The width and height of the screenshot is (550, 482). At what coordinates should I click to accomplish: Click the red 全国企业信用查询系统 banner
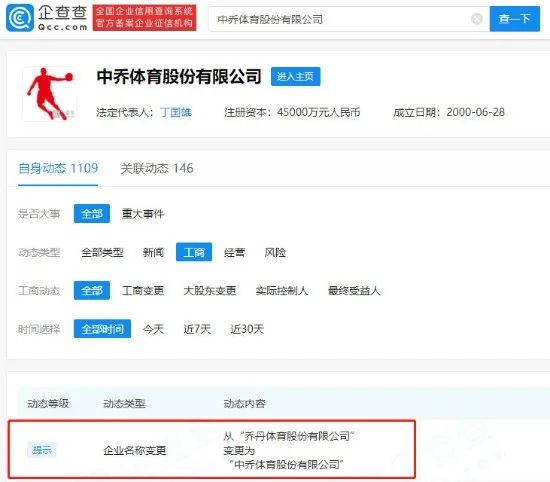tap(145, 18)
